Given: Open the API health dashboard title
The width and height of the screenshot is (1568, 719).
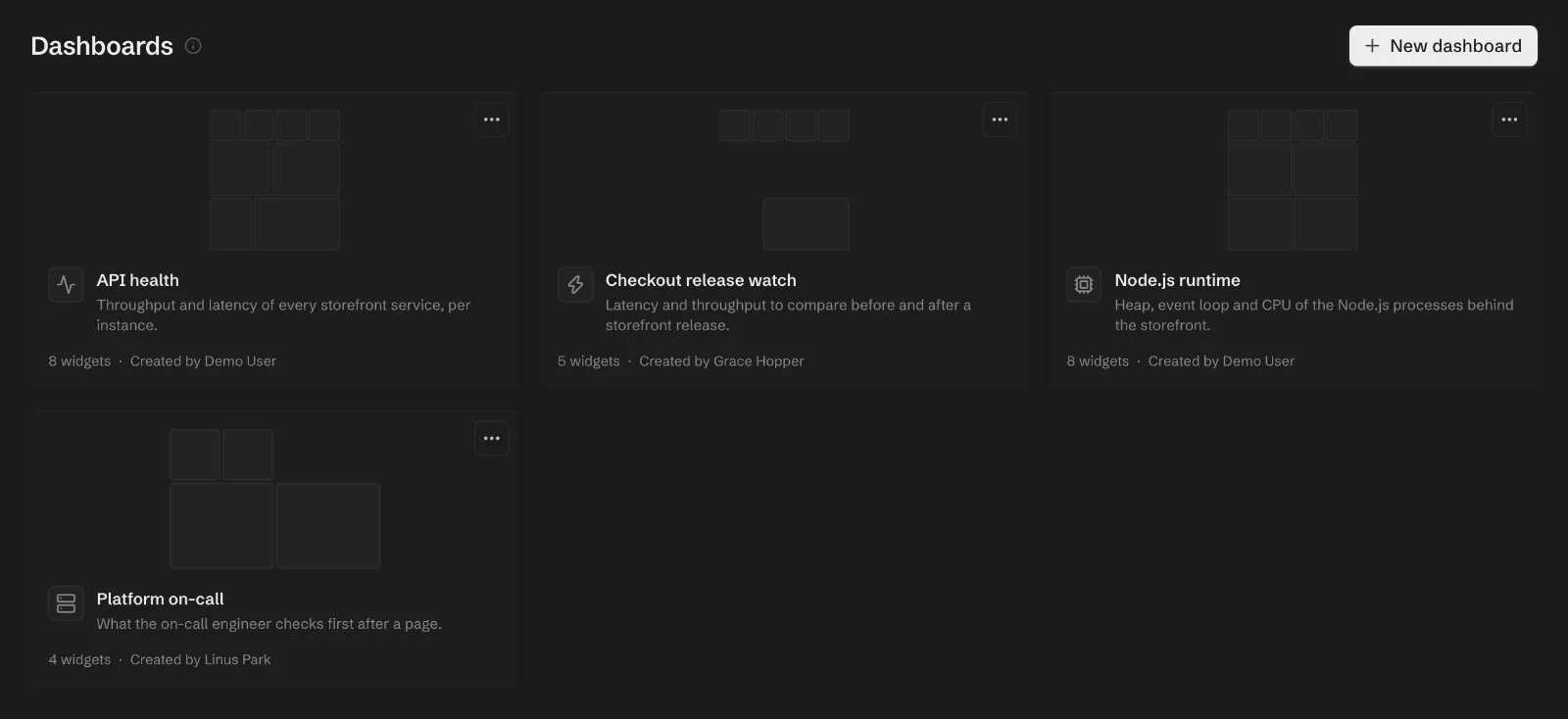Looking at the screenshot, I should 138,280.
